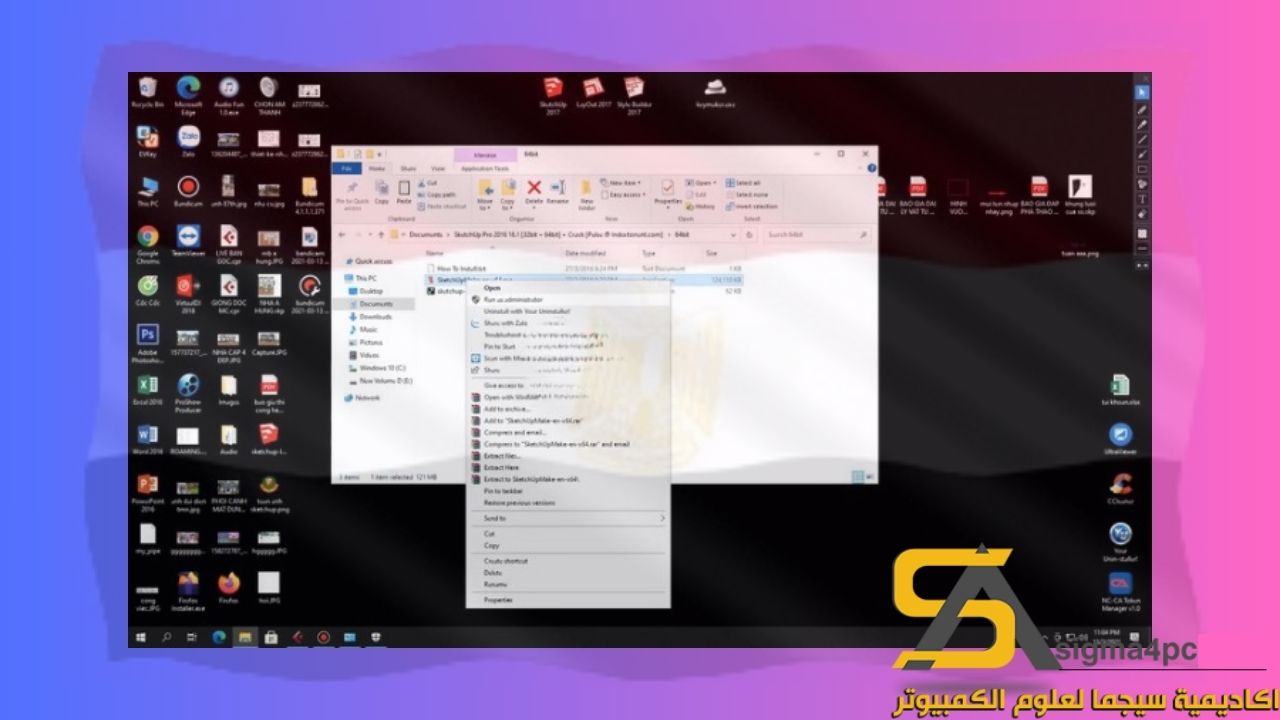Select Downloads in the navigation pane

pyautogui.click(x=375, y=316)
